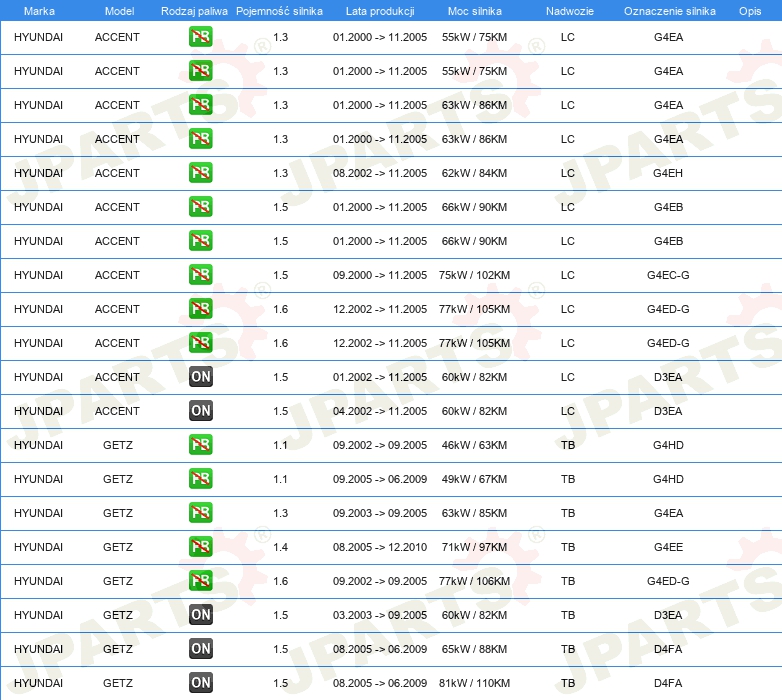Image resolution: width=782 pixels, height=700 pixels.
Task: Select the power value 62kW / 84KM
Action: coord(474,173)
